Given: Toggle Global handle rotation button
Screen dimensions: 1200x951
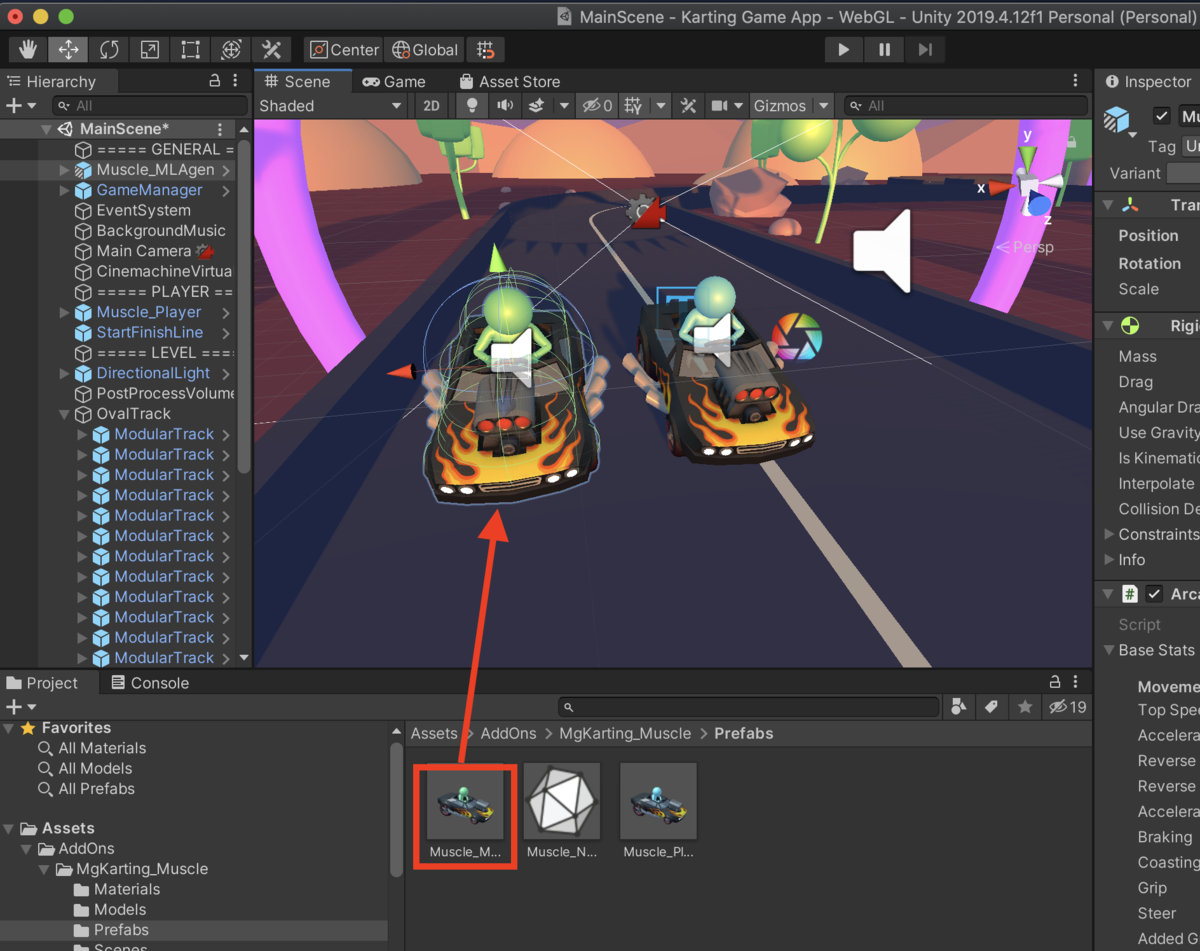Looking at the screenshot, I should click(x=425, y=50).
